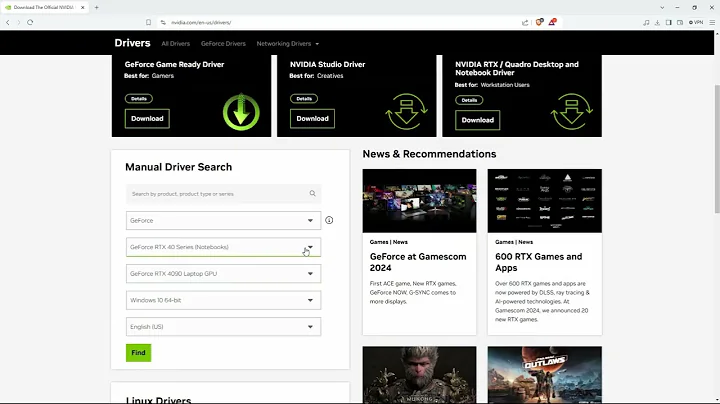720x404 pixels.
Task: Open the Brave Shields lion icon
Action: [539, 22]
